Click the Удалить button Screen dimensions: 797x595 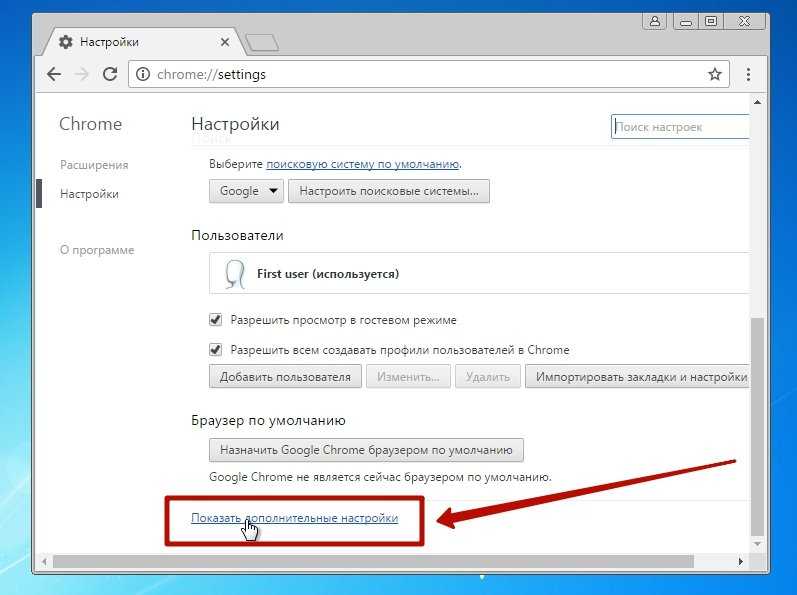[x=487, y=377]
